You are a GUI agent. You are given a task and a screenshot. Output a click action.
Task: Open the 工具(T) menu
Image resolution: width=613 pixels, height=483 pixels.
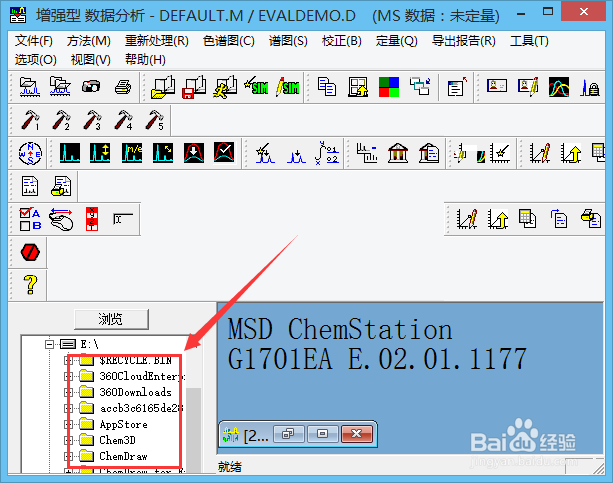pos(529,41)
